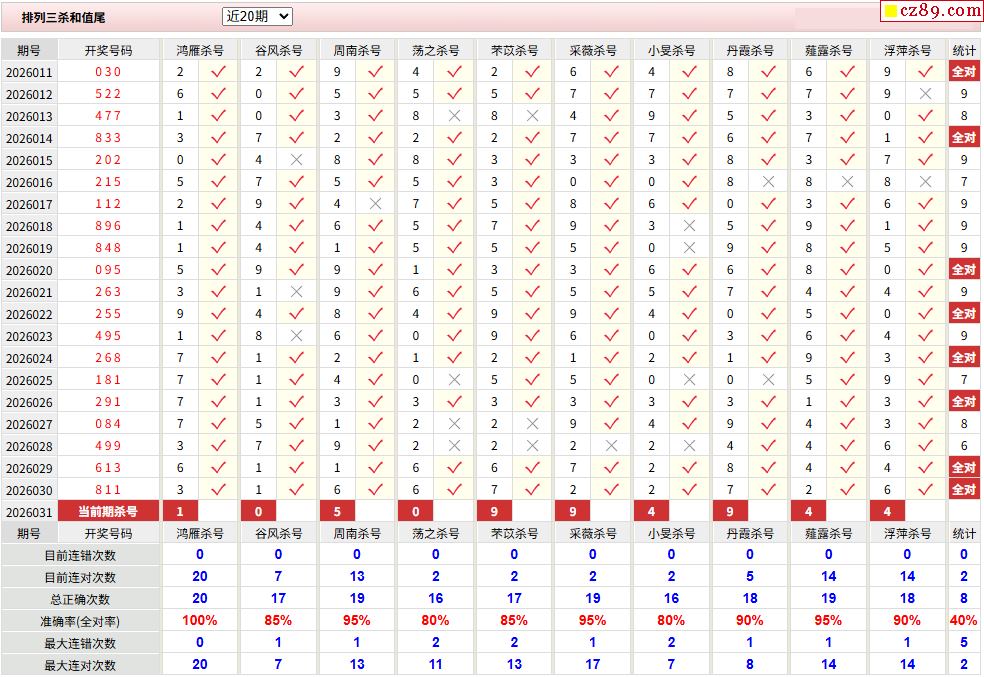Click the 全对 badge in row 2026022
Screen dimensions: 984x677
click(964, 314)
